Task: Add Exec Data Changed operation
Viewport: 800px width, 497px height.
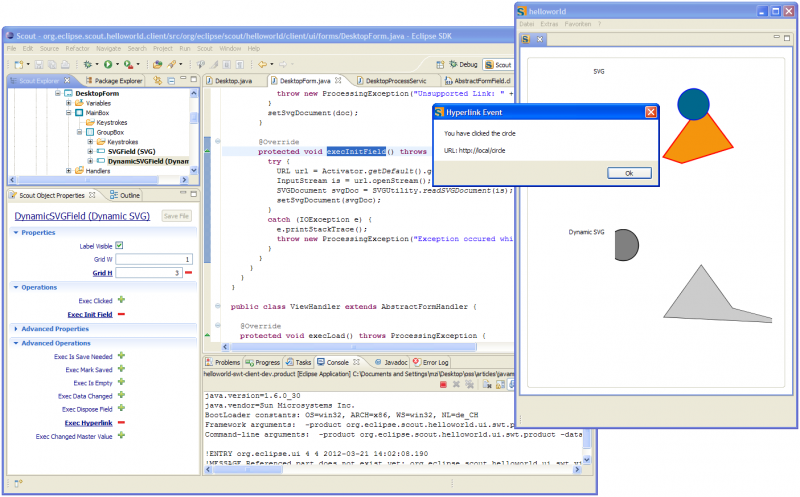Action: (x=121, y=395)
